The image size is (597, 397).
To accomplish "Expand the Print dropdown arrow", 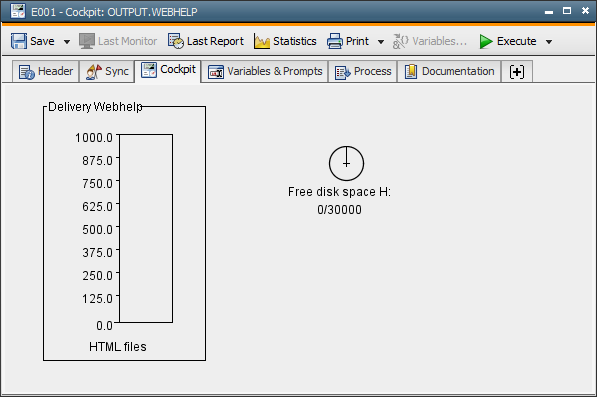I will tap(381, 41).
